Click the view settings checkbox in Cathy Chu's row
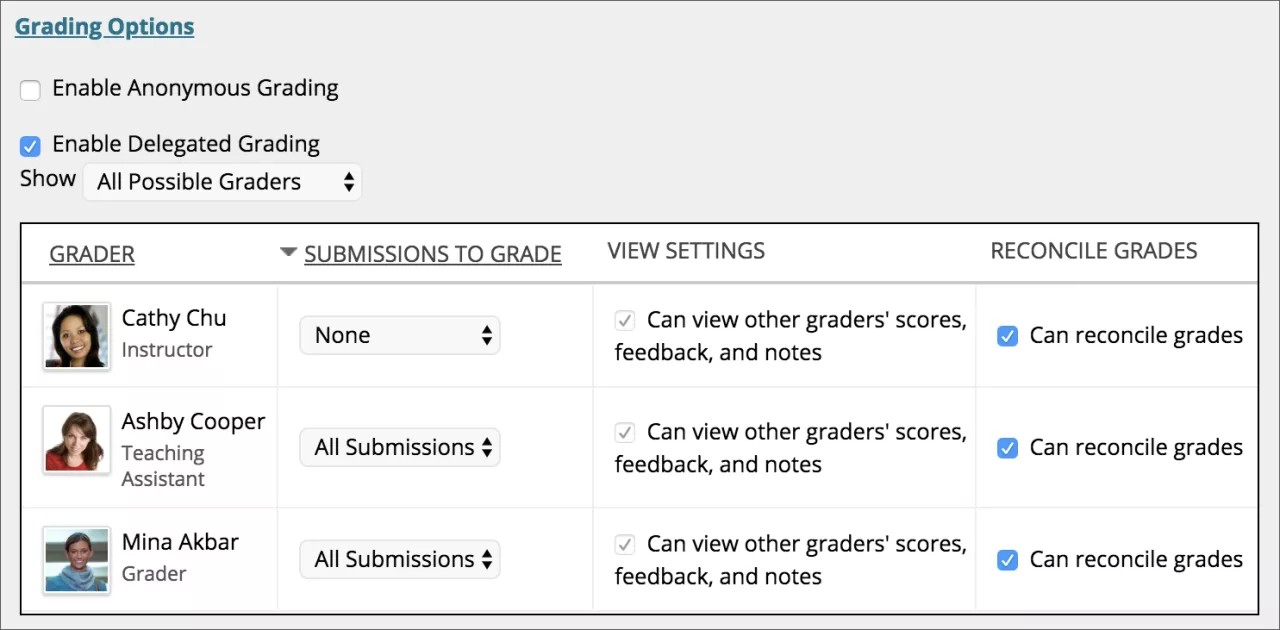Screen dimensions: 1280x630 [x=624, y=321]
